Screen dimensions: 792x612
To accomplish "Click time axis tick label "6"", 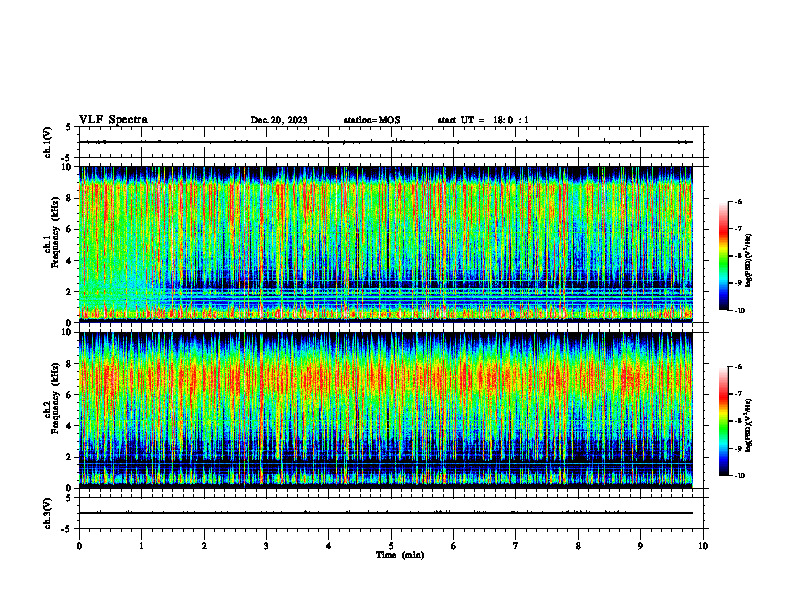I will (x=454, y=546).
